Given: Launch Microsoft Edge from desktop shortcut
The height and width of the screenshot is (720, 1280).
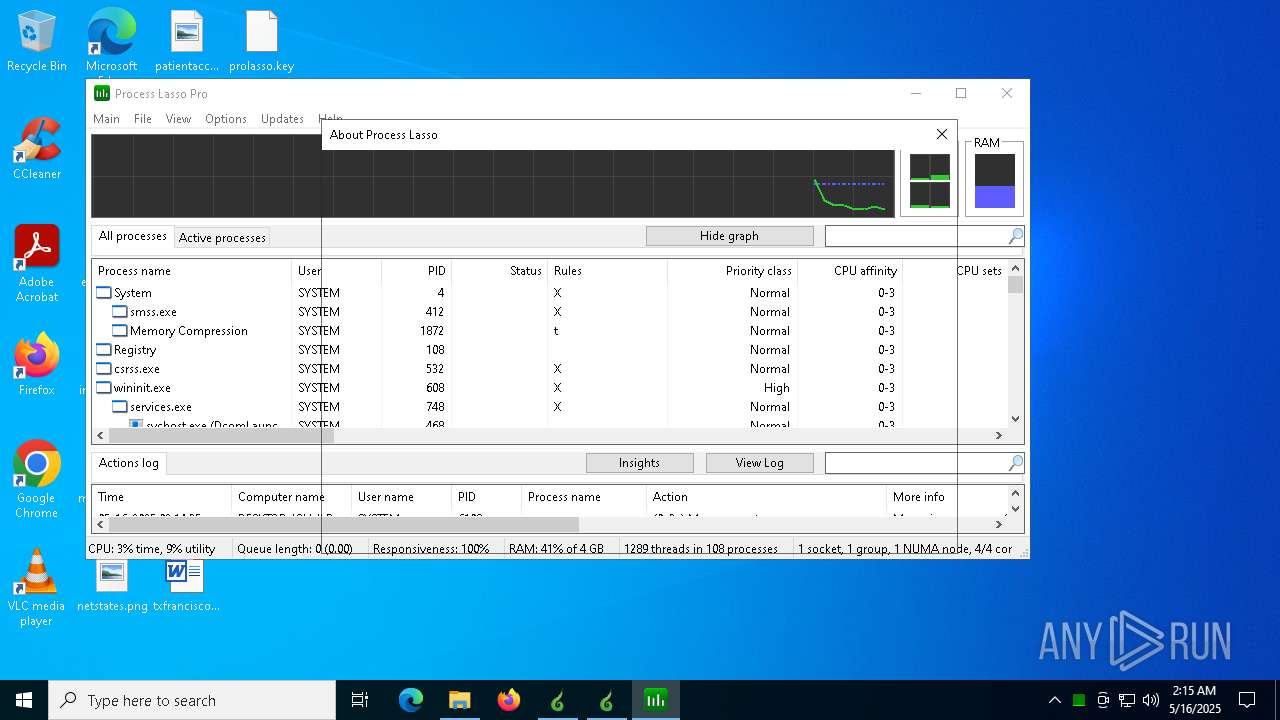Looking at the screenshot, I should [x=111, y=41].
